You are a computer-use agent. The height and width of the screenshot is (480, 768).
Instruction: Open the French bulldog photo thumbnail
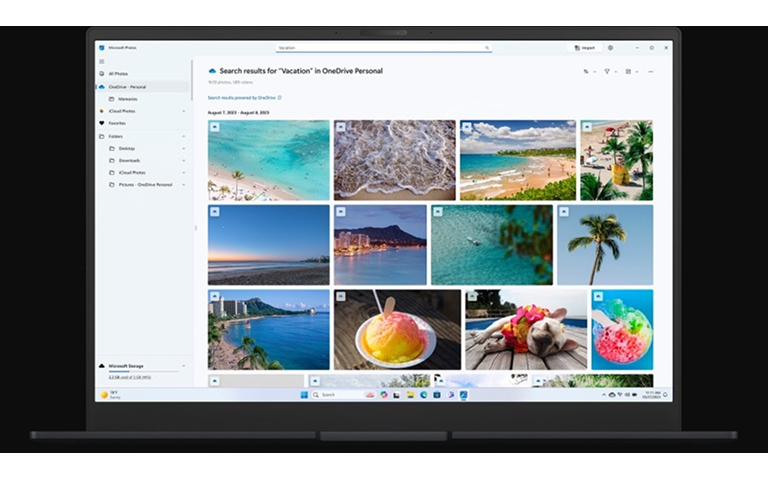coord(526,330)
